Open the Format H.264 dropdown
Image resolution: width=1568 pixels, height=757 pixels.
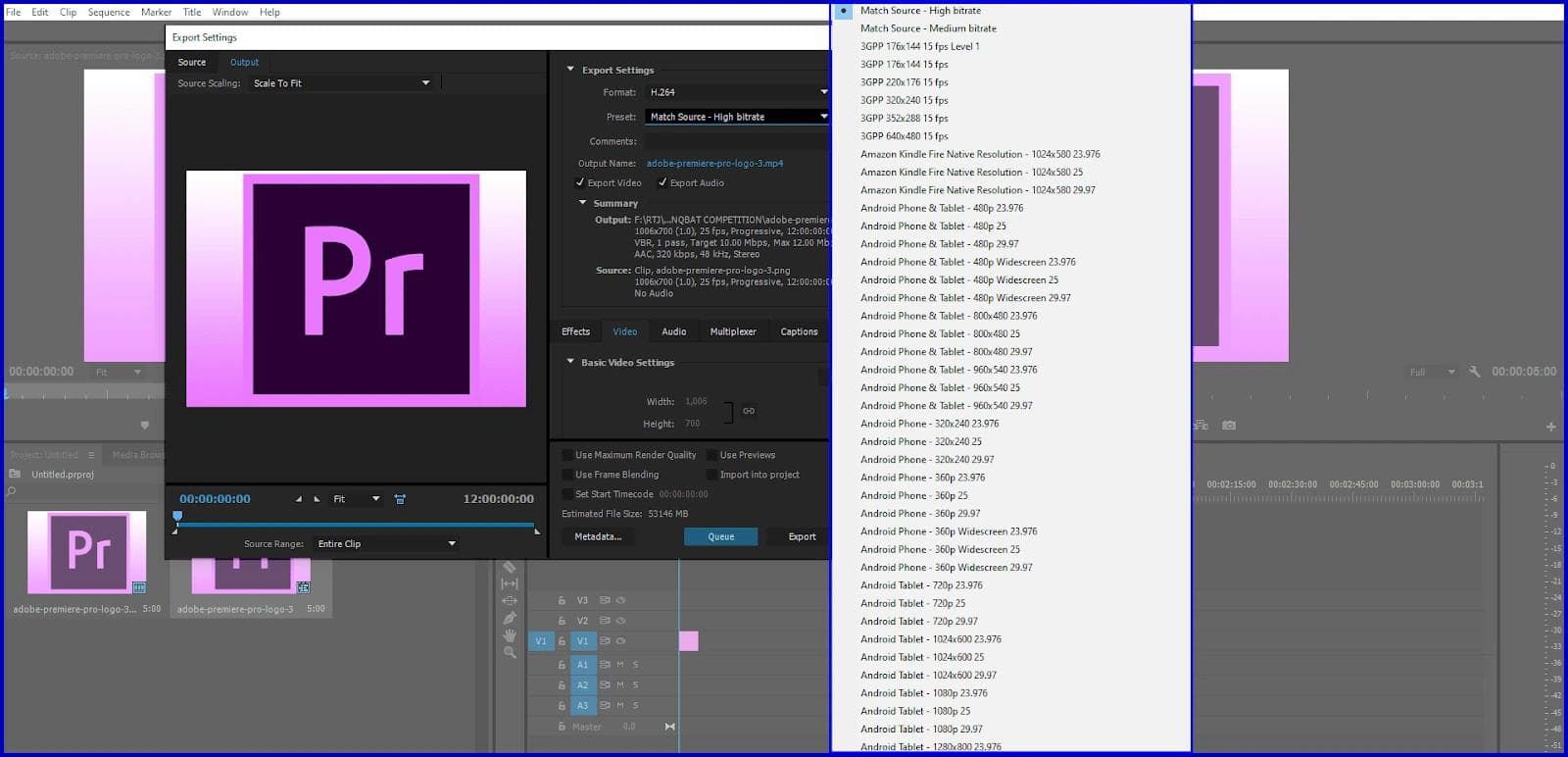coord(823,92)
